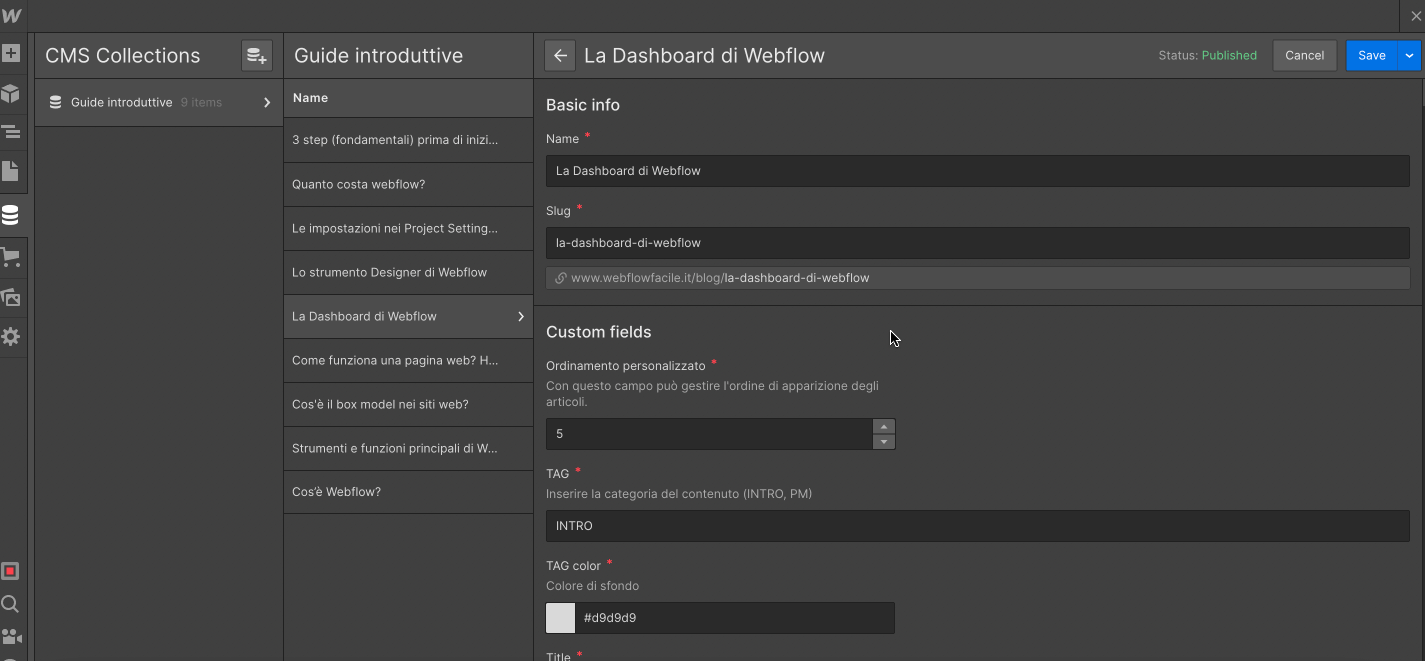Viewport: 1425px width, 661px height.
Task: Edit the #d9d9d9 hex color field
Action: pyautogui.click(x=735, y=618)
